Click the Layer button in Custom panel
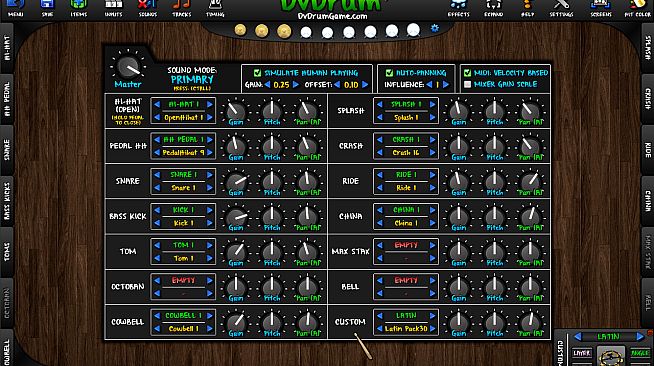The image size is (654, 366). tap(581, 353)
